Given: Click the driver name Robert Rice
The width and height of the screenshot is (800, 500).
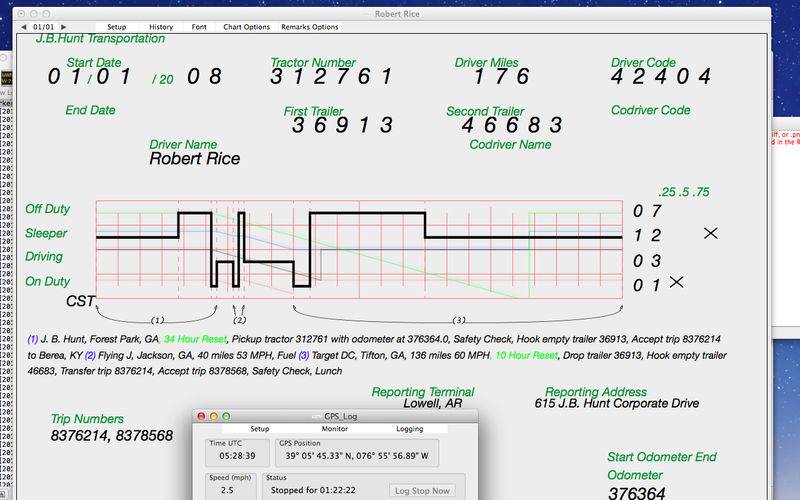Looking at the screenshot, I should coord(194,159).
